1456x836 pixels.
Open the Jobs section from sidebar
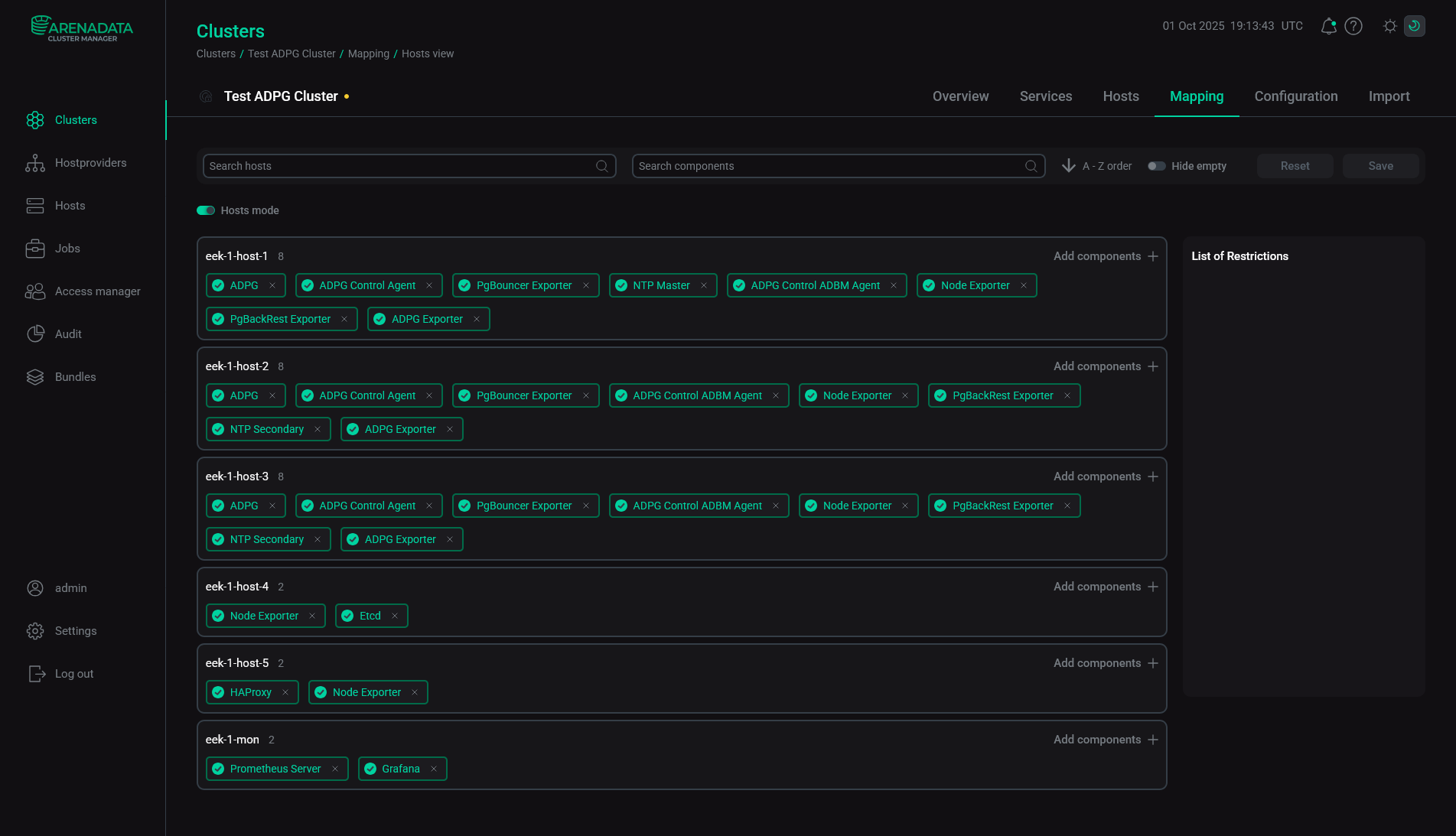67,248
